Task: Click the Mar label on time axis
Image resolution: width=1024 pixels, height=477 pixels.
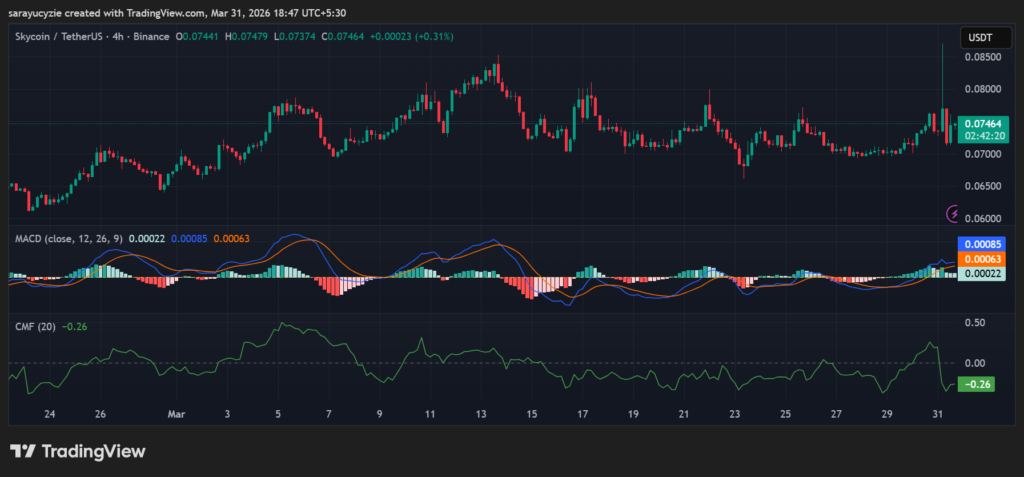Action: click(177, 413)
